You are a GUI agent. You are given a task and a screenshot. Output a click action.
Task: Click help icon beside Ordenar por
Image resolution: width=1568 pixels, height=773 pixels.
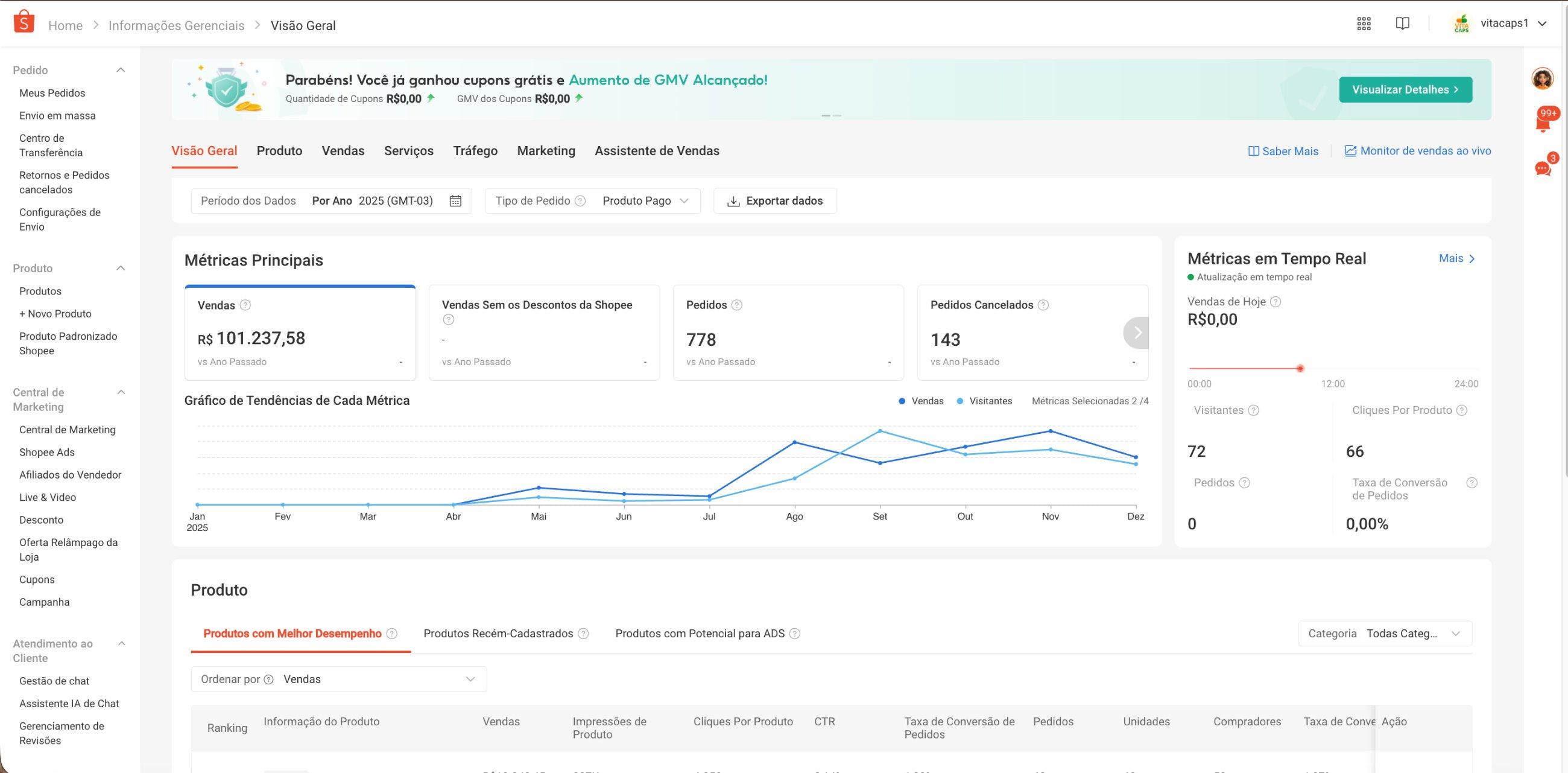[x=268, y=679]
